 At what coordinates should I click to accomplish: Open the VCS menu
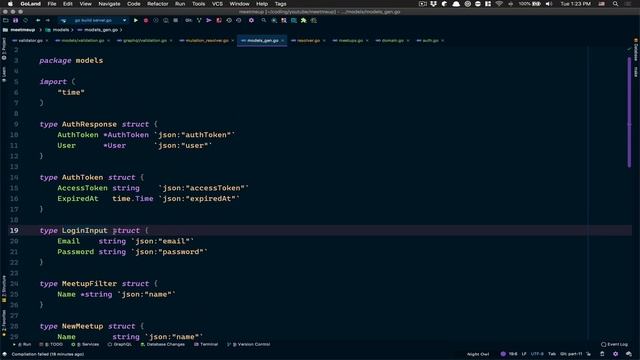pyautogui.click(x=217, y=4)
